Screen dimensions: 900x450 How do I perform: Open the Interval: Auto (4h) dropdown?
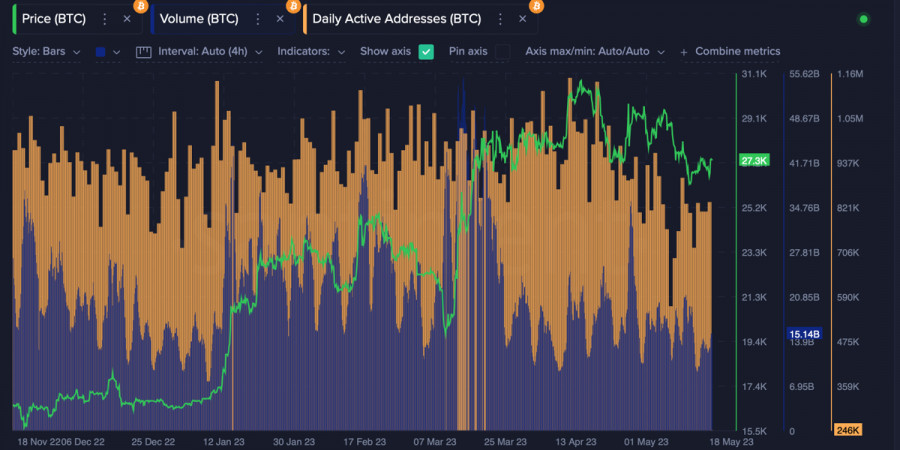pyautogui.click(x=208, y=51)
